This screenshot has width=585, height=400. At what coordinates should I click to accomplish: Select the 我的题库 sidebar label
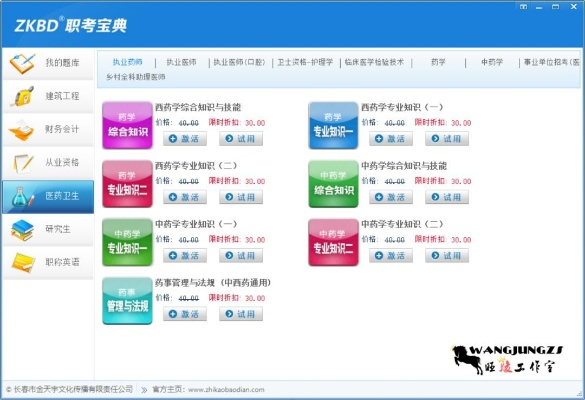pyautogui.click(x=62, y=63)
